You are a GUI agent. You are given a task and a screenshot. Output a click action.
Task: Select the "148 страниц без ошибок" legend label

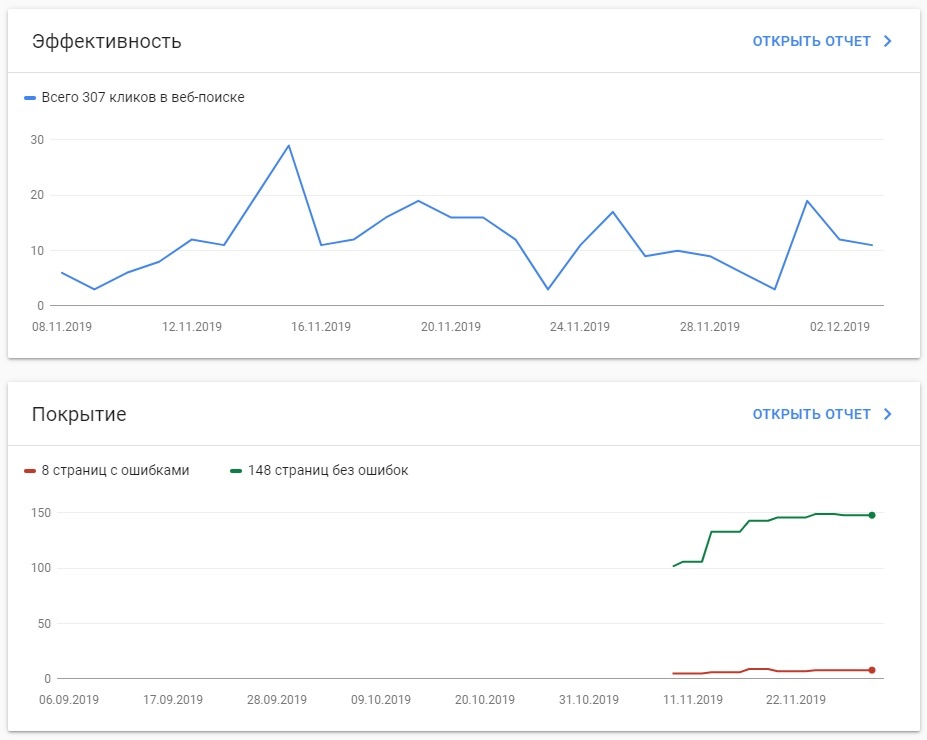click(x=328, y=471)
